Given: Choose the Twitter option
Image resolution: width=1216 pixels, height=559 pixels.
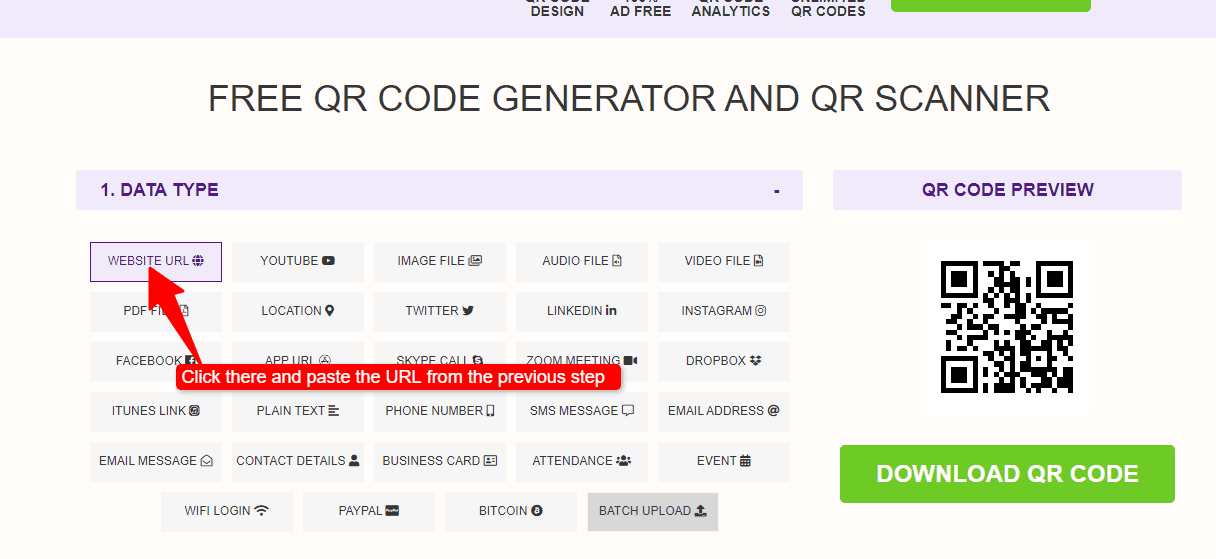Looking at the screenshot, I should (x=440, y=311).
